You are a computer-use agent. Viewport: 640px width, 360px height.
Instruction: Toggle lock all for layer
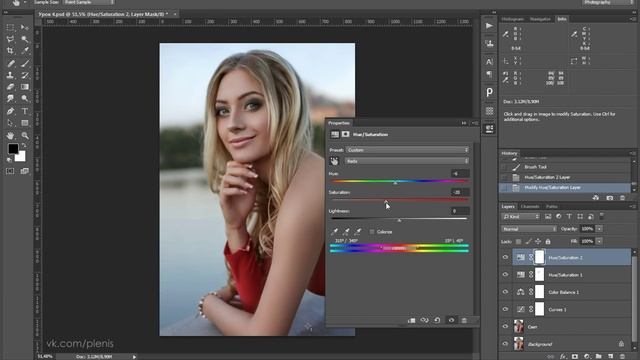click(x=548, y=242)
